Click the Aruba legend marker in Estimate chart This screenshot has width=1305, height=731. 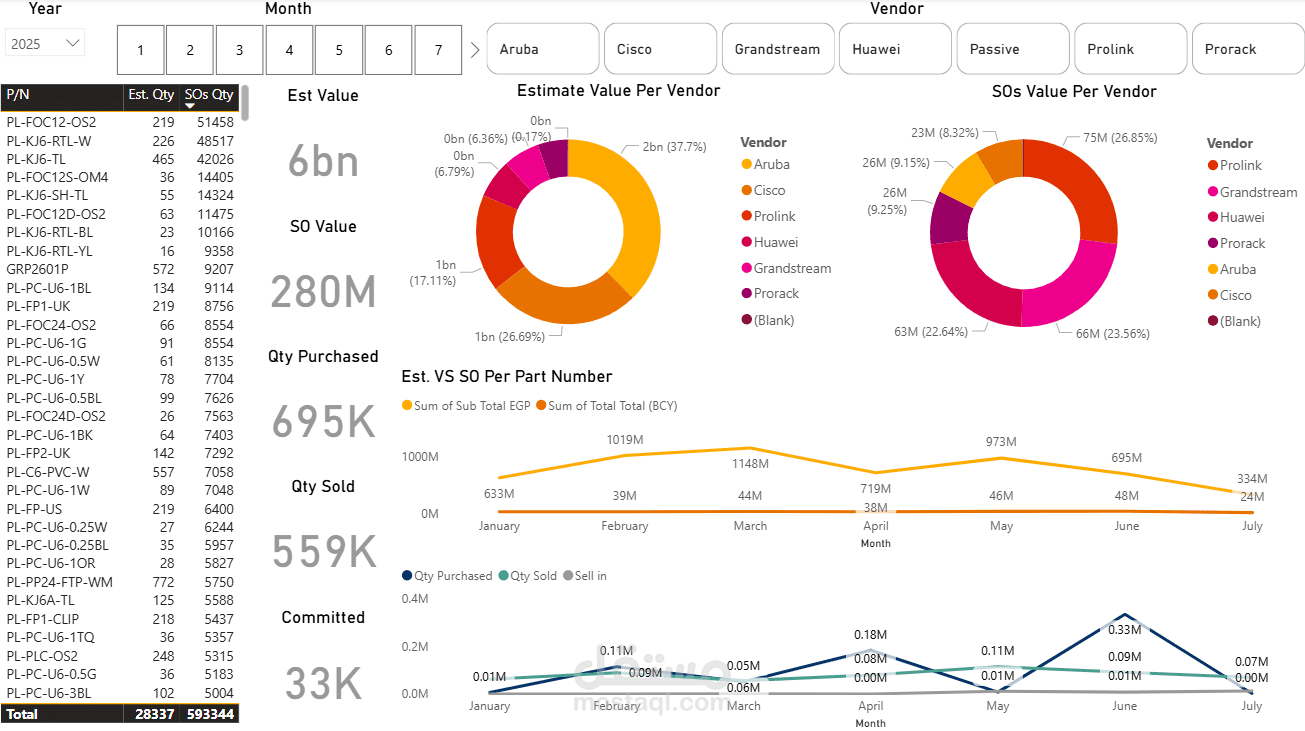coord(746,164)
